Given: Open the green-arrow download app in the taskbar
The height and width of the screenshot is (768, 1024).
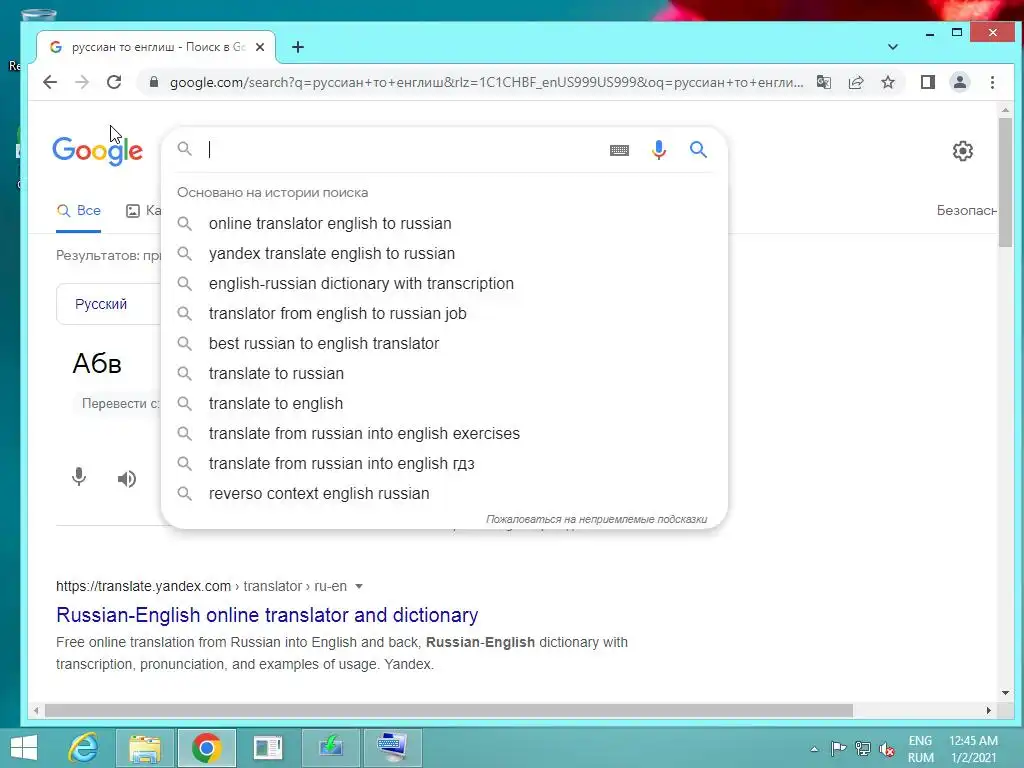Looking at the screenshot, I should [x=330, y=748].
